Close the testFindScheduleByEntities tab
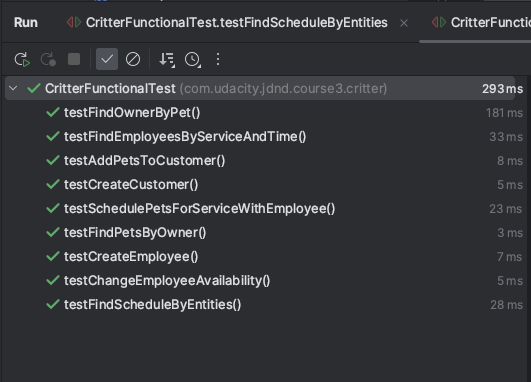The width and height of the screenshot is (531, 382). 404,23
